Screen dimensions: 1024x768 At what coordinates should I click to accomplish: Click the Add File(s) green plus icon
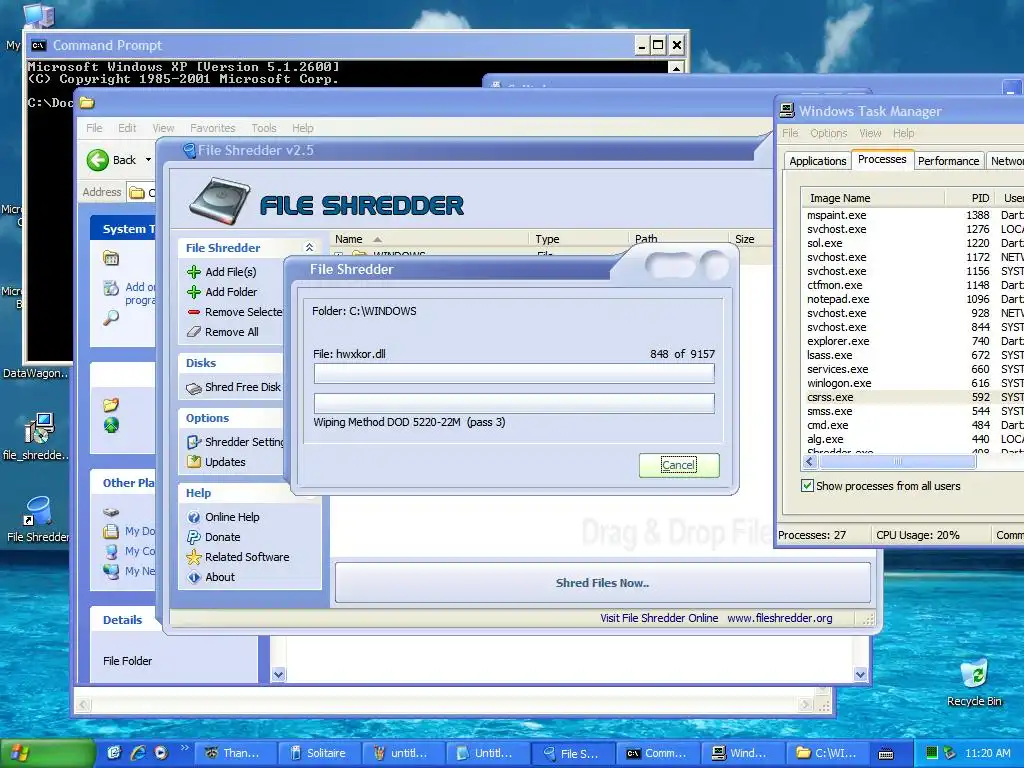(194, 272)
